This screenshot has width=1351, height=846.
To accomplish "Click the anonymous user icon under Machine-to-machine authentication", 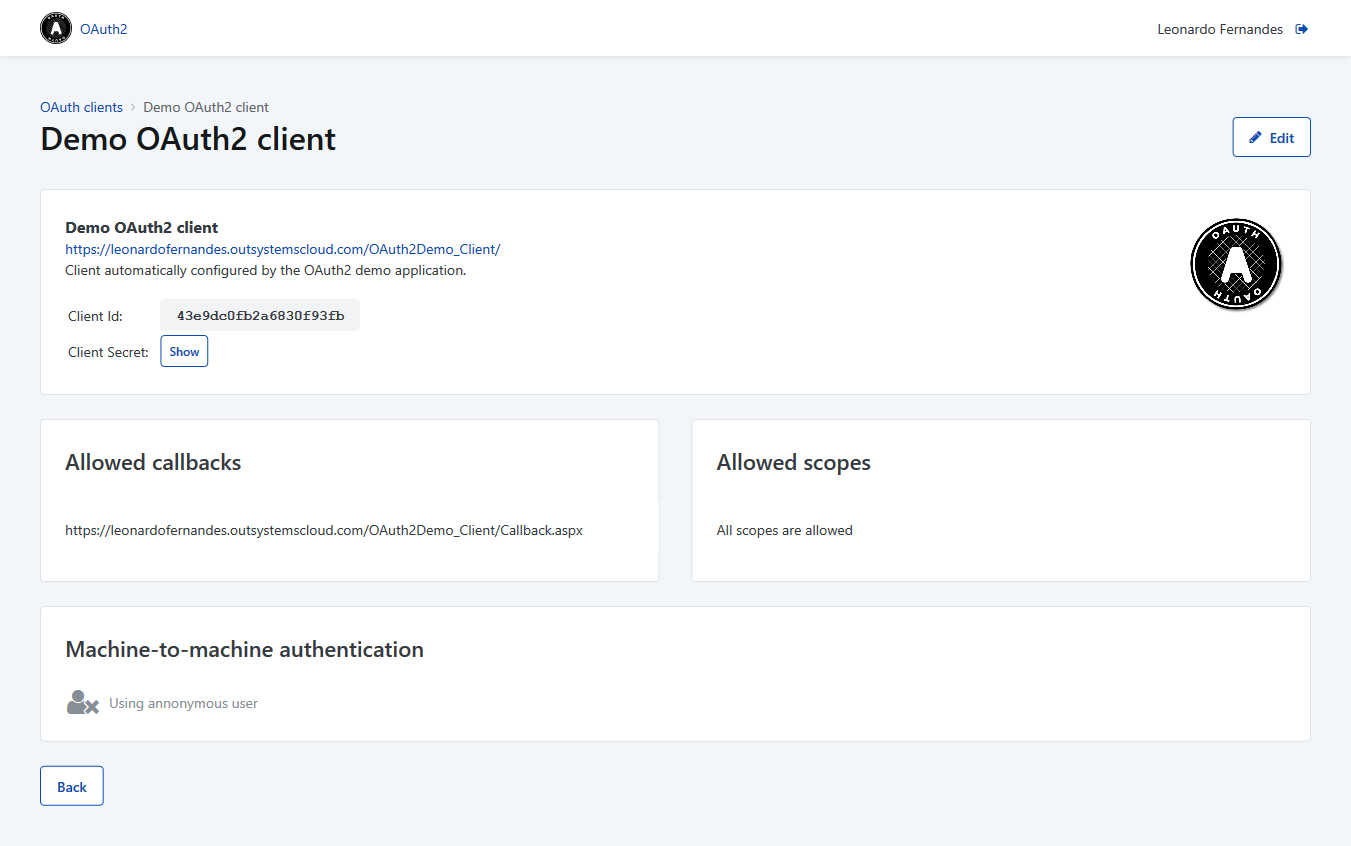I will [x=82, y=702].
